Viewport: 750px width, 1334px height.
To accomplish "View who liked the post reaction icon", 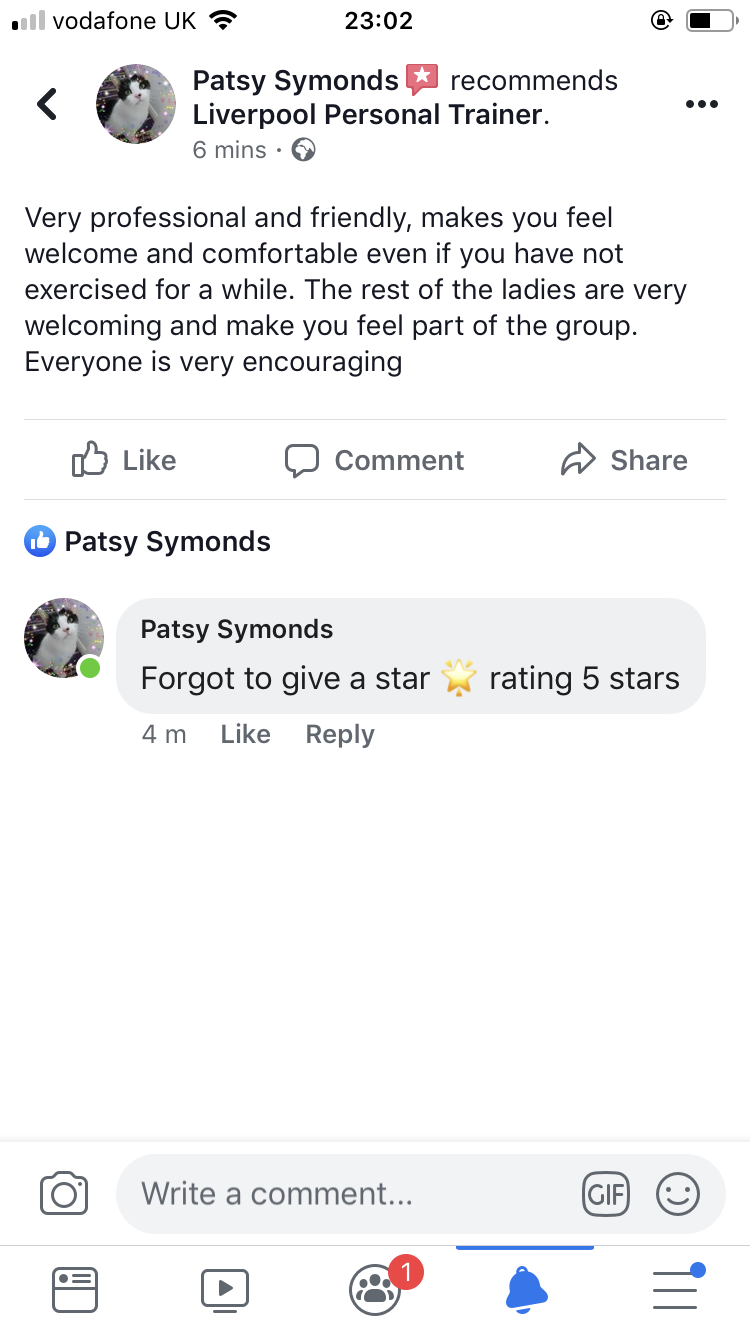I will click(x=40, y=542).
